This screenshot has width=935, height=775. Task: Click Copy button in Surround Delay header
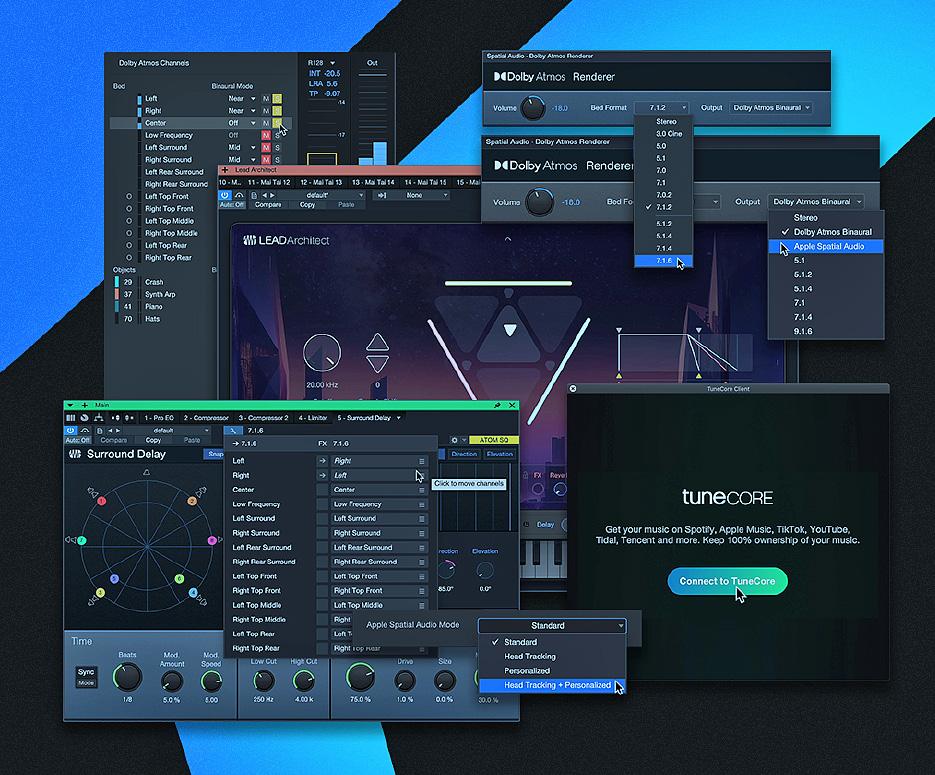tap(153, 441)
